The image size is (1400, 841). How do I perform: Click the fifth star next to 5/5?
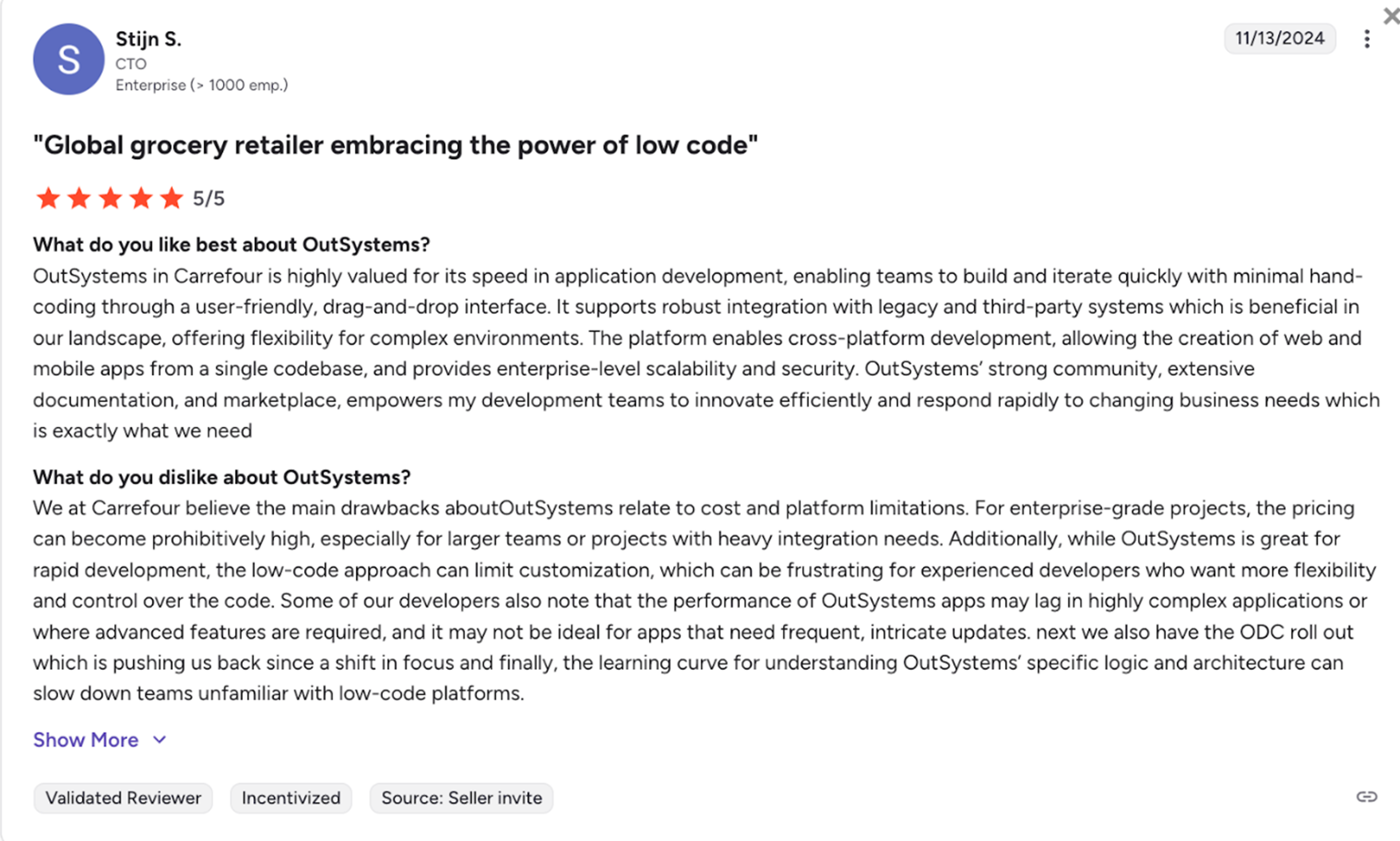(x=172, y=198)
